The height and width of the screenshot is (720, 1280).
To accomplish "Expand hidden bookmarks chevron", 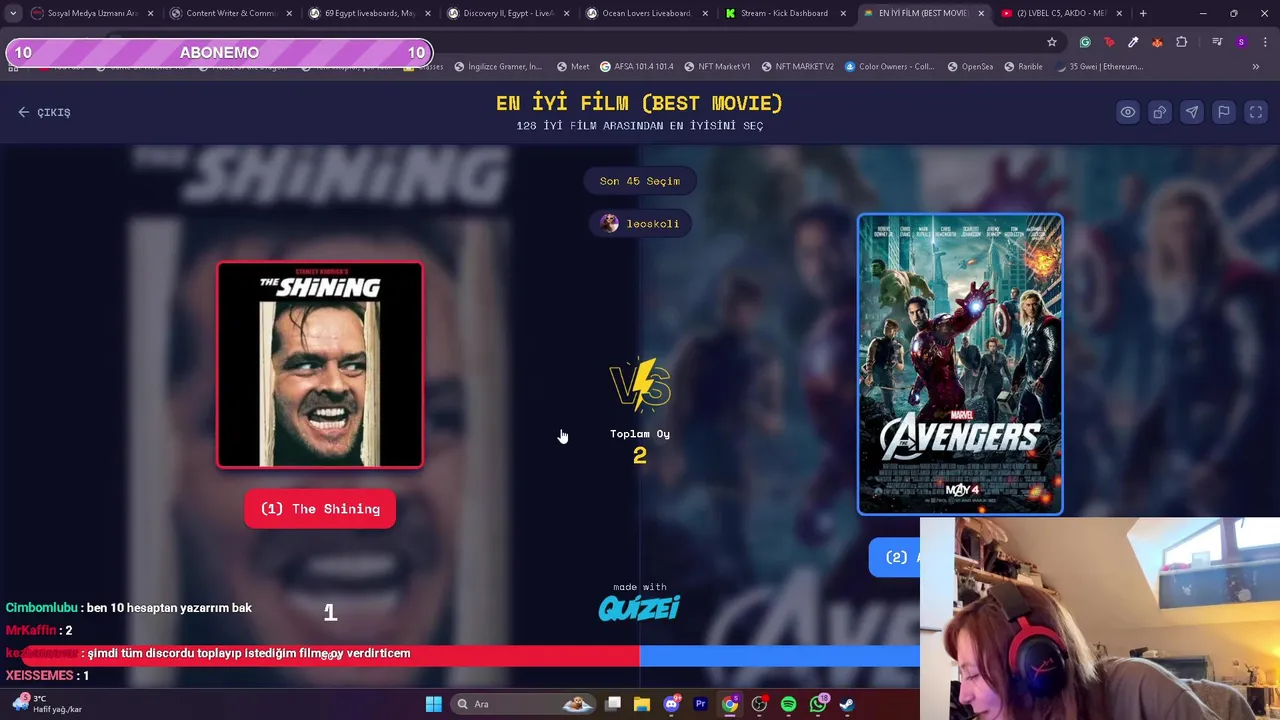I will point(1256,67).
